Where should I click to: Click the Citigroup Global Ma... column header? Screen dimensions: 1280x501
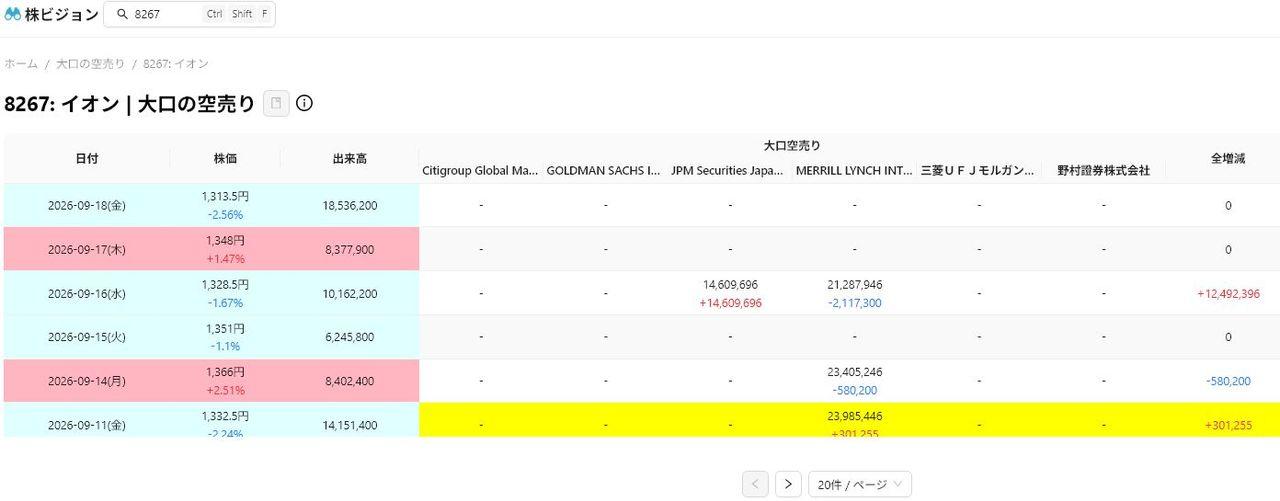pos(481,171)
